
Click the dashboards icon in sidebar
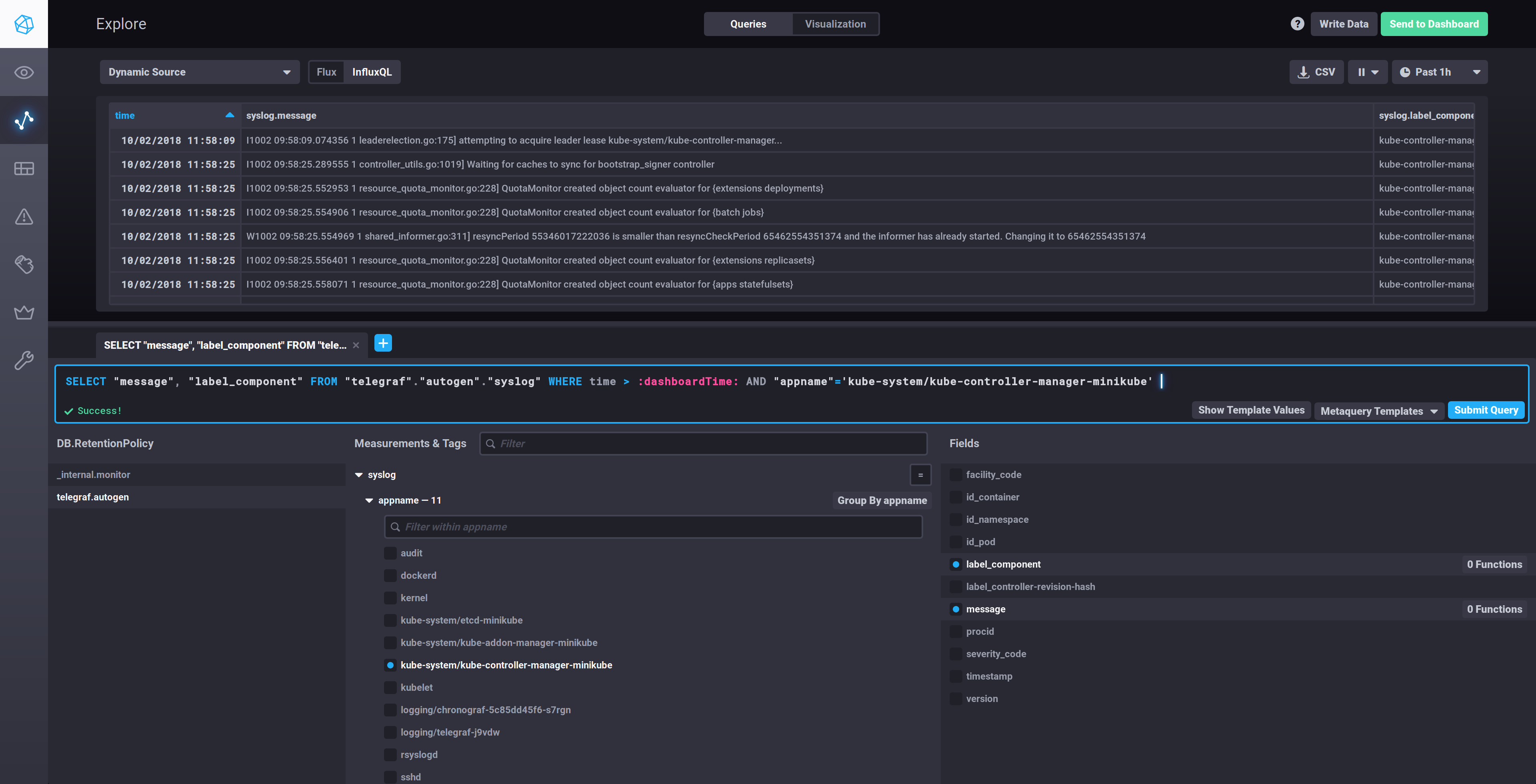(24, 167)
